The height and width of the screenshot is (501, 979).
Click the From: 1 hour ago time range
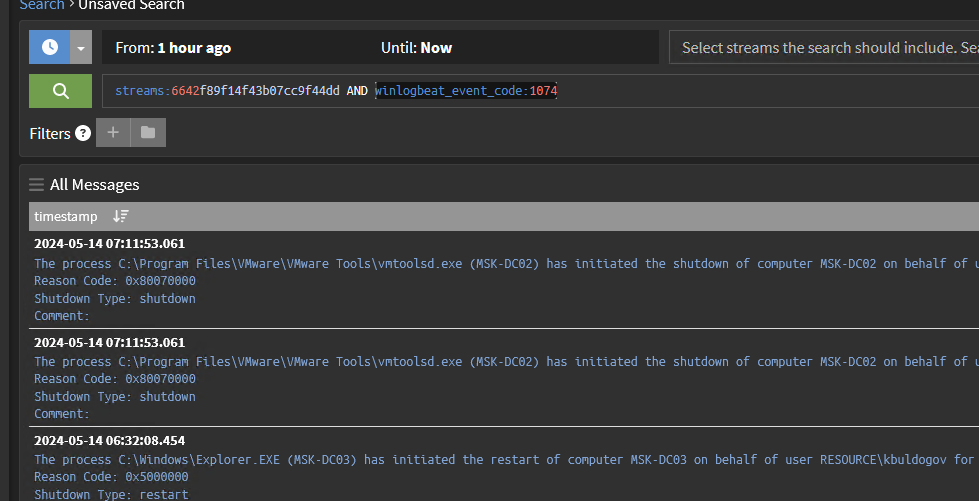[173, 47]
